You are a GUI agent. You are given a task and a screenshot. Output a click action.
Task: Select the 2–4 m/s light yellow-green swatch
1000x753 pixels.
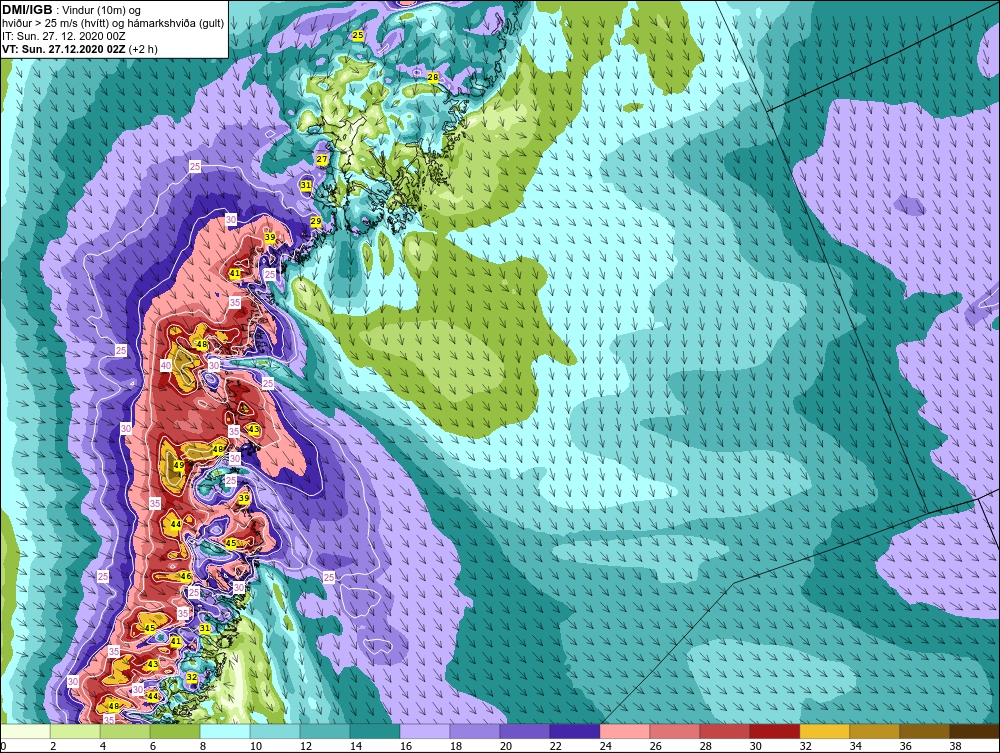coord(75,731)
